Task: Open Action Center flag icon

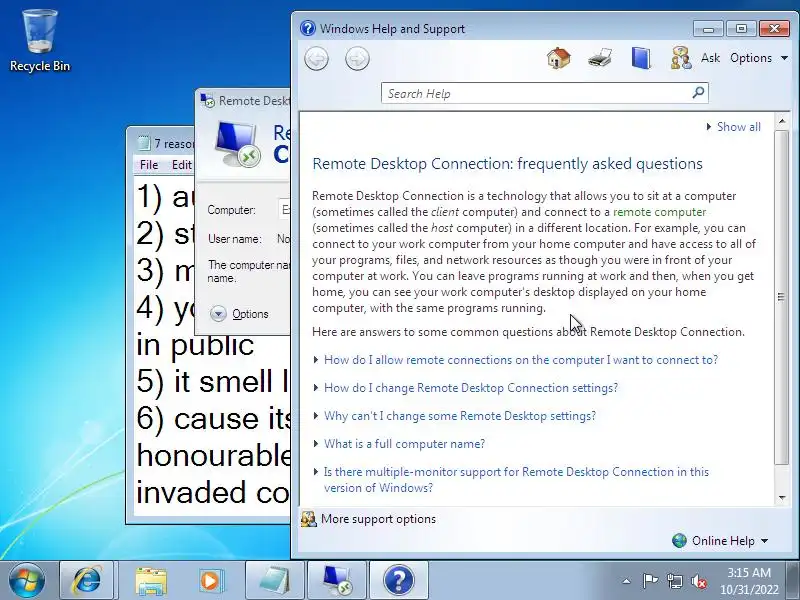Action: point(650,581)
